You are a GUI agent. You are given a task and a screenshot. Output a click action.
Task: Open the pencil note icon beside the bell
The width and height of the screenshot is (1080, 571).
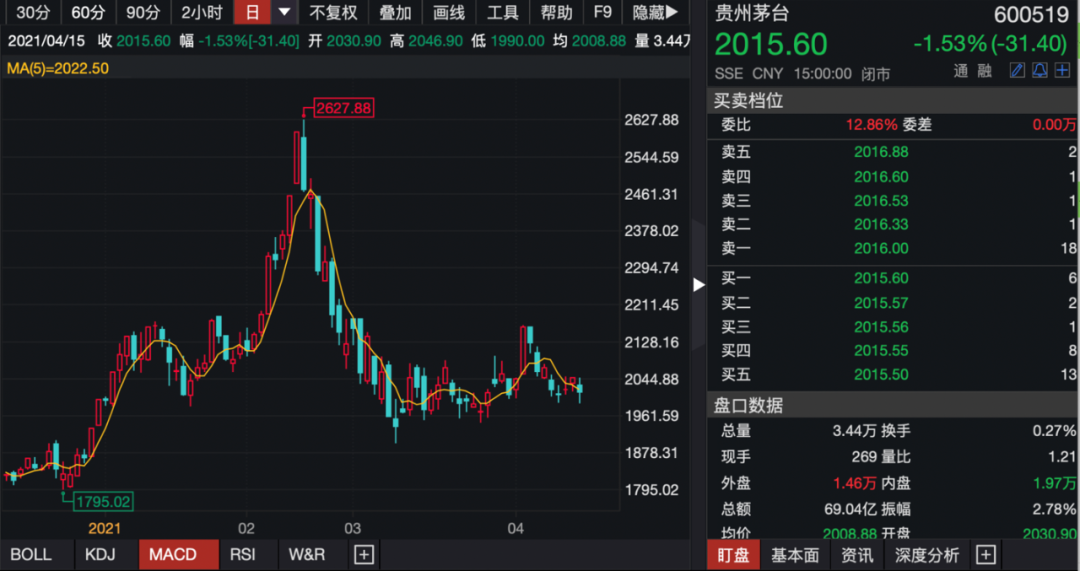coord(1017,70)
